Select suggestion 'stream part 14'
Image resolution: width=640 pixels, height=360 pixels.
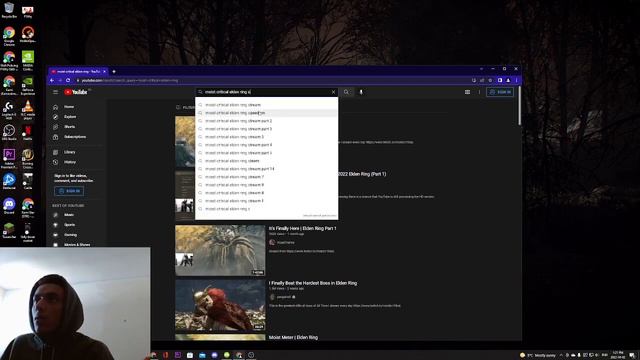267,169
